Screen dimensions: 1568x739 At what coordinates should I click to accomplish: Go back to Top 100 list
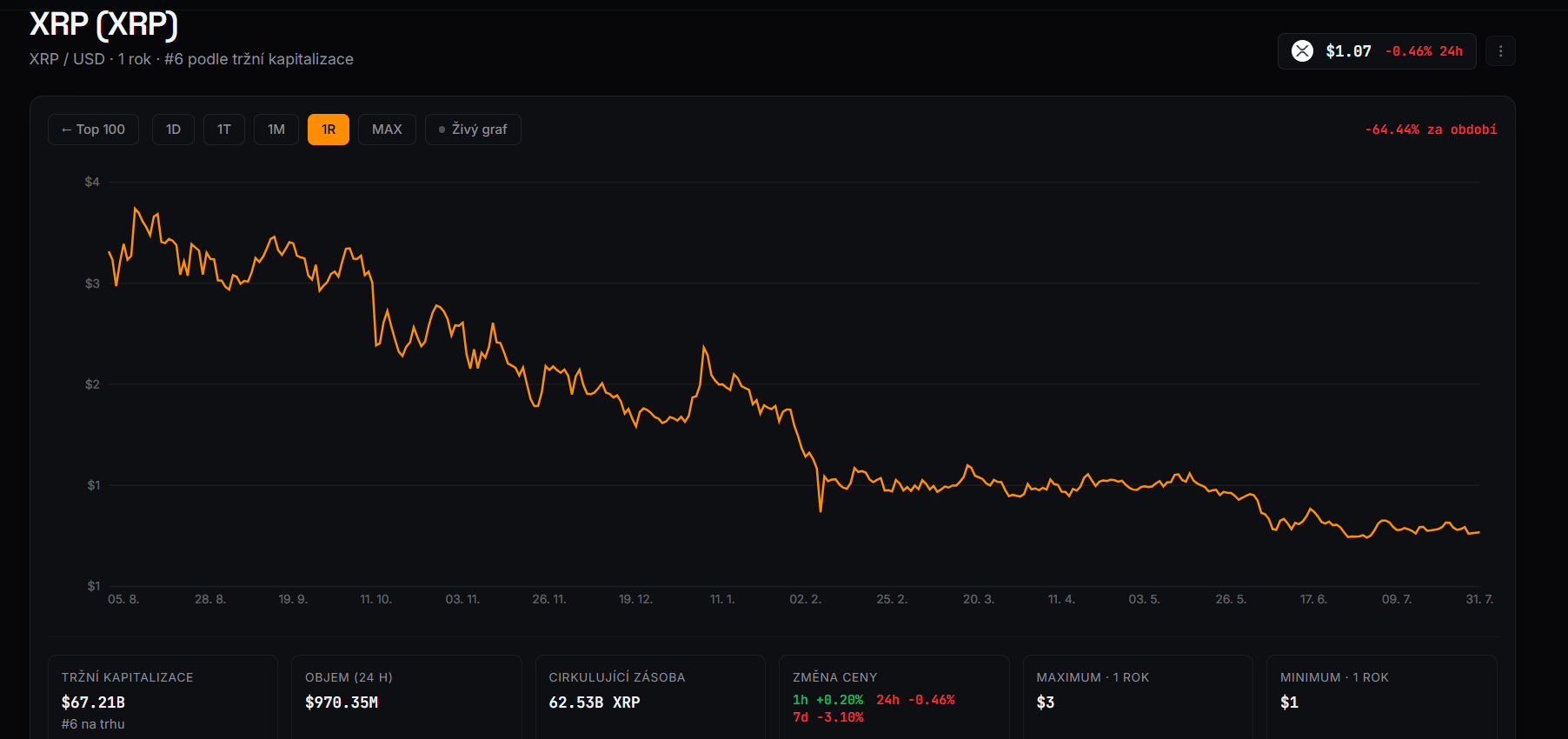click(93, 130)
